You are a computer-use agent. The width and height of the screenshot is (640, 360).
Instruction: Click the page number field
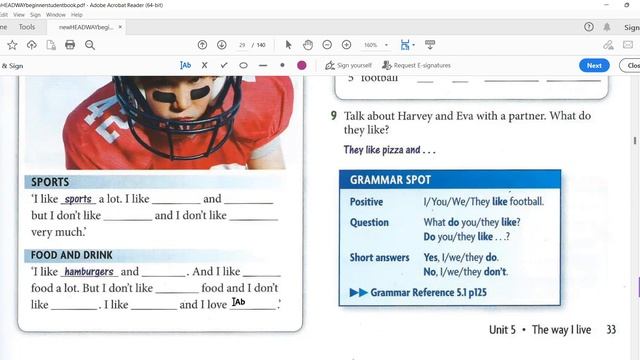[x=242, y=45]
